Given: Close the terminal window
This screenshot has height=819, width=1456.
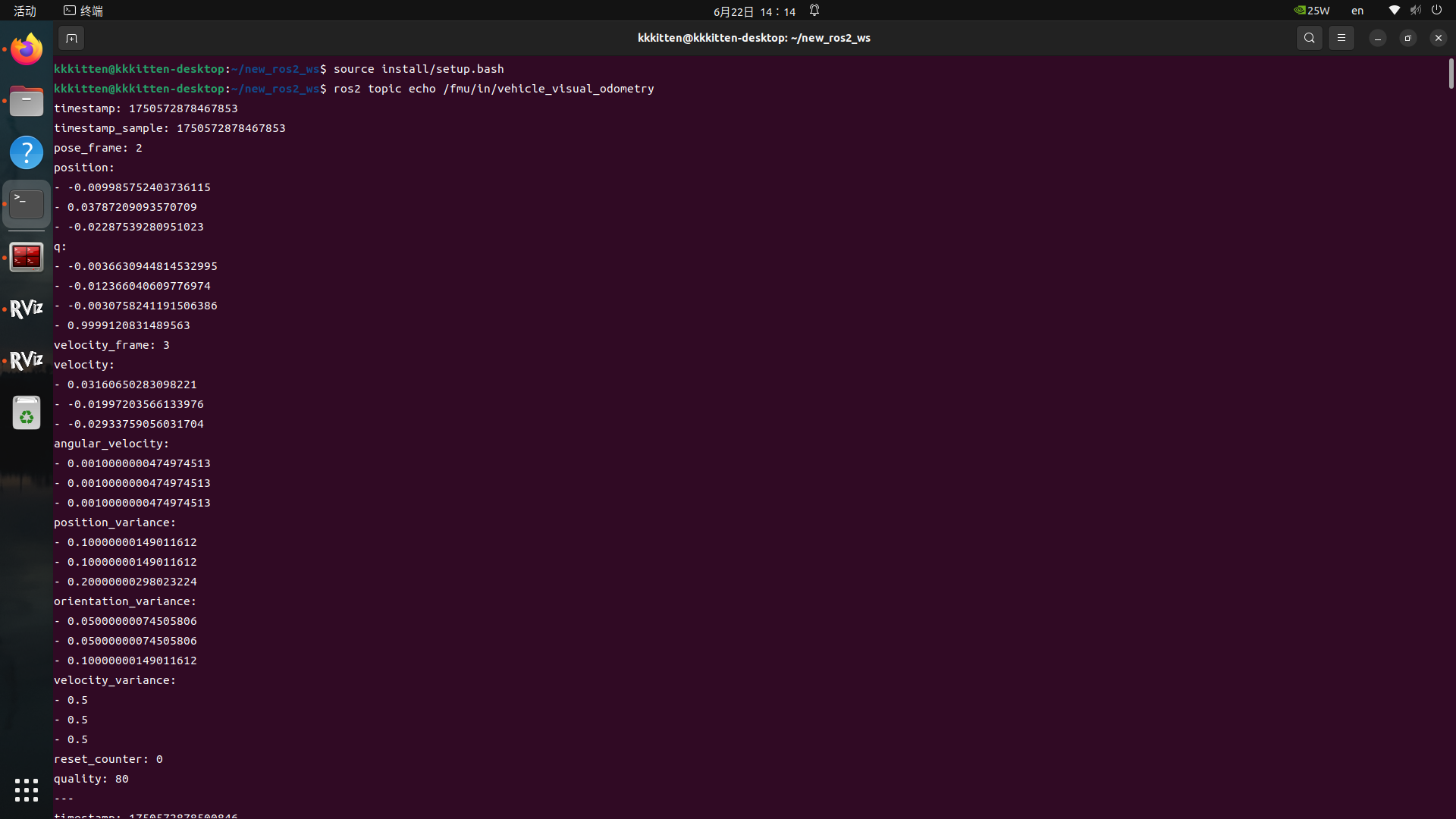Looking at the screenshot, I should (1438, 38).
